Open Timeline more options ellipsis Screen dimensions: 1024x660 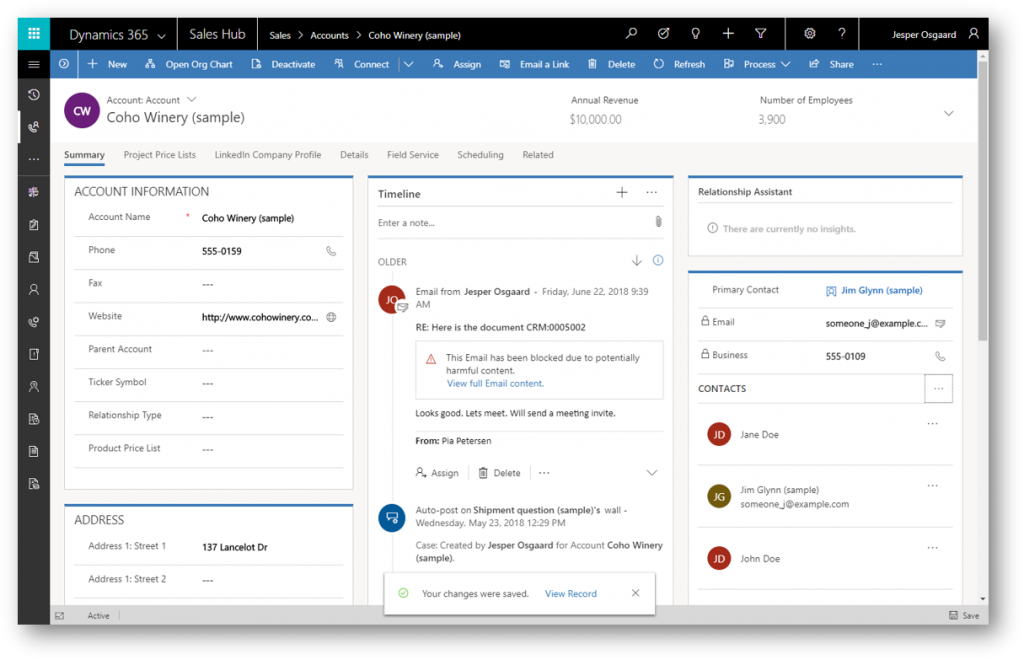(x=651, y=193)
